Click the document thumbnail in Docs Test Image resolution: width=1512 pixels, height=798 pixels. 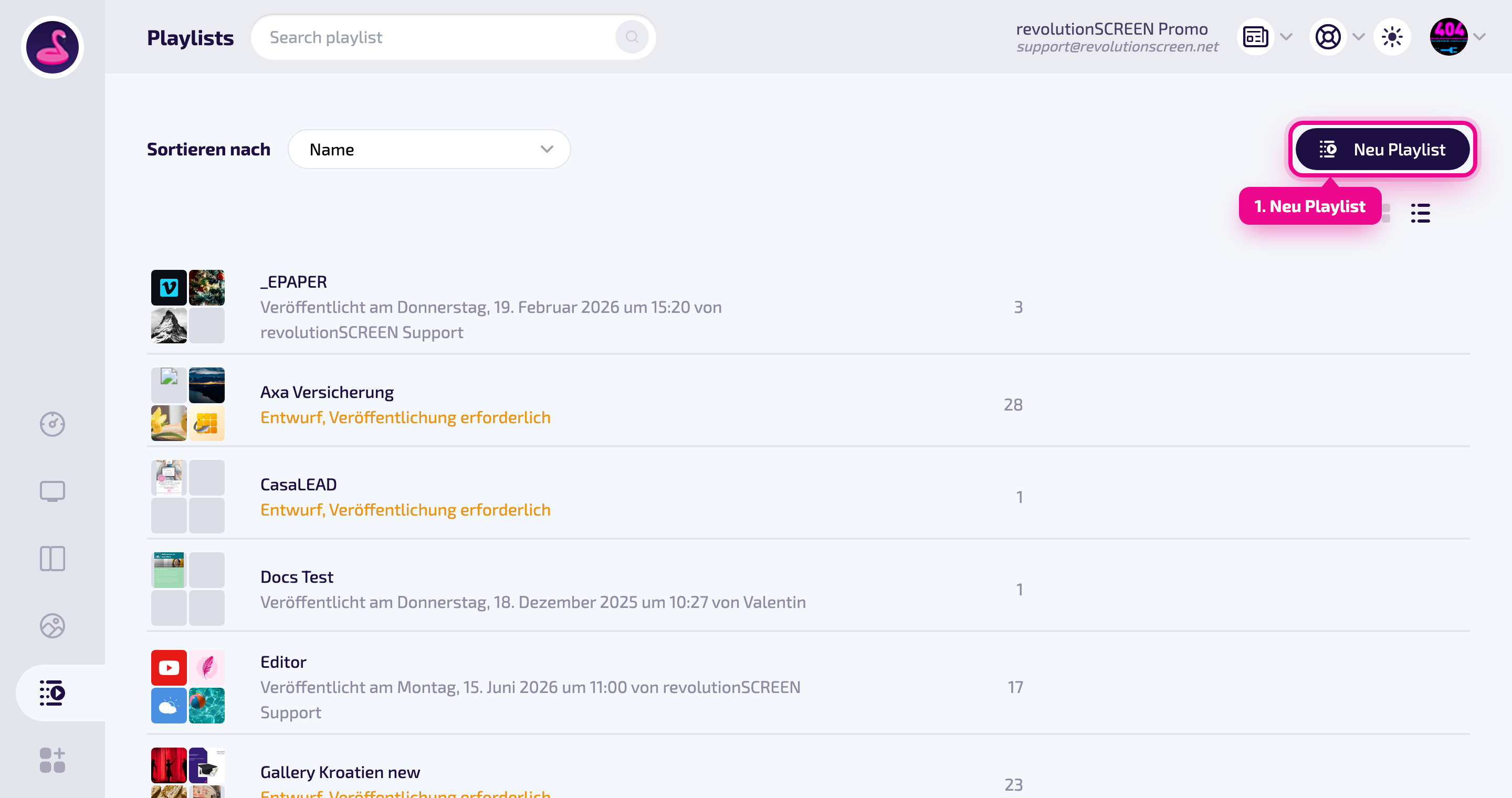click(169, 570)
